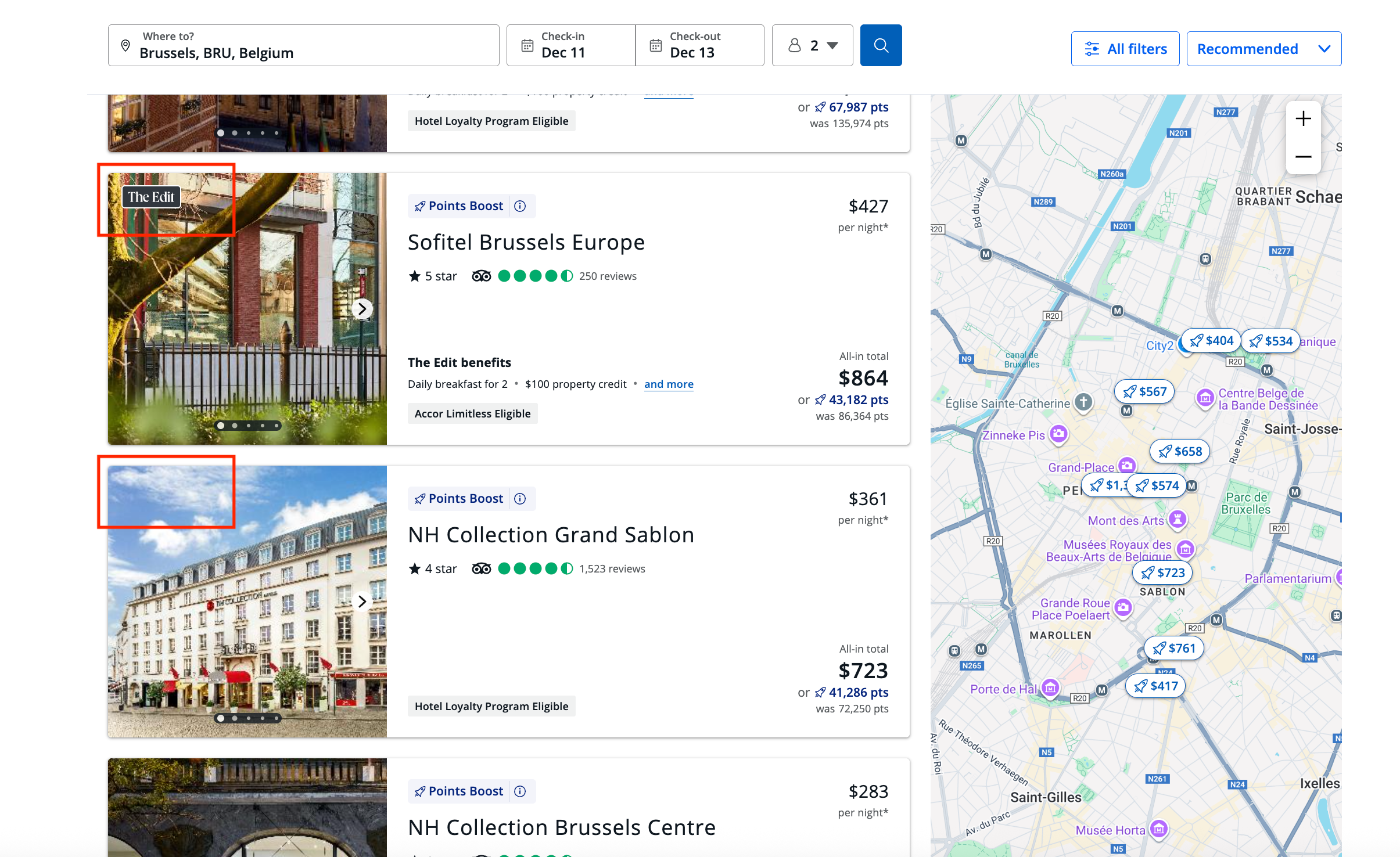The image size is (1400, 857).
Task: Click Accor Limitless Eligible tag
Action: pos(472,413)
